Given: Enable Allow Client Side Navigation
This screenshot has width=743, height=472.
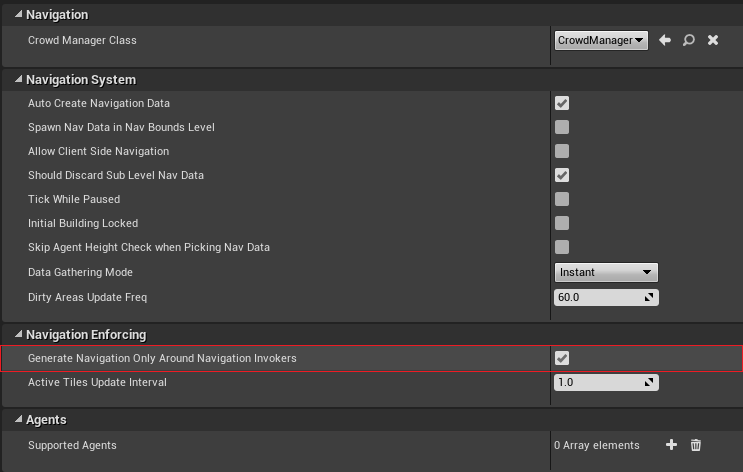Looking at the screenshot, I should point(562,151).
